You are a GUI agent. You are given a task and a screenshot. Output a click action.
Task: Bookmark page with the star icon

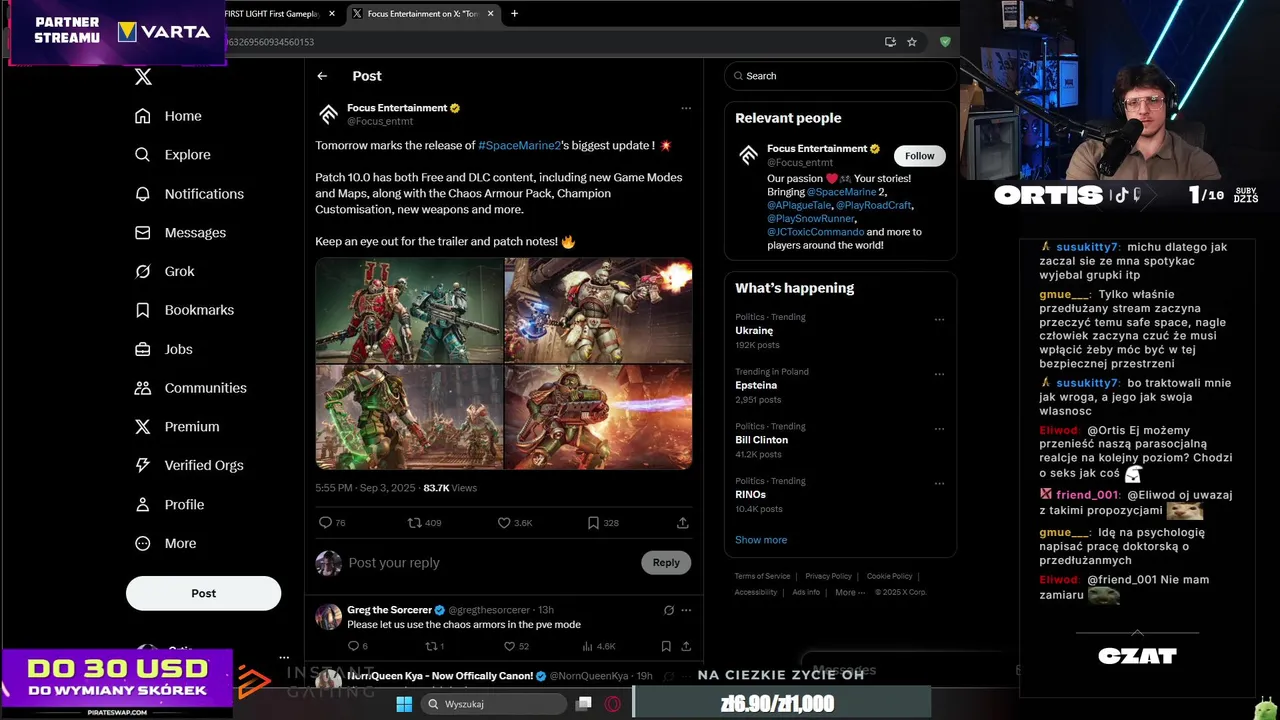point(912,42)
